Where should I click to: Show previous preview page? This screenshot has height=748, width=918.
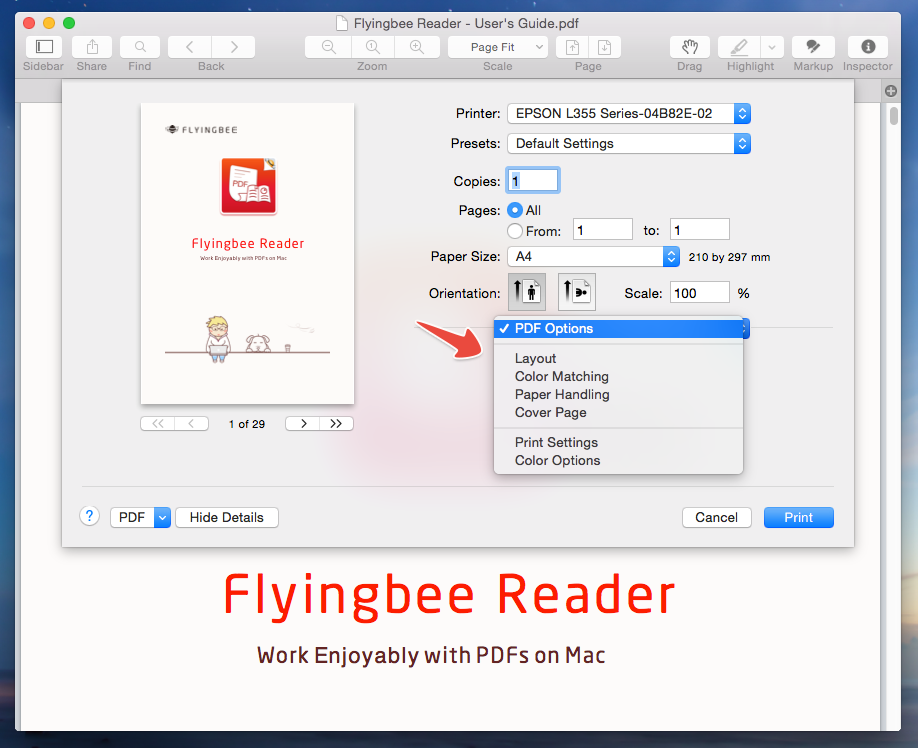tap(191, 424)
